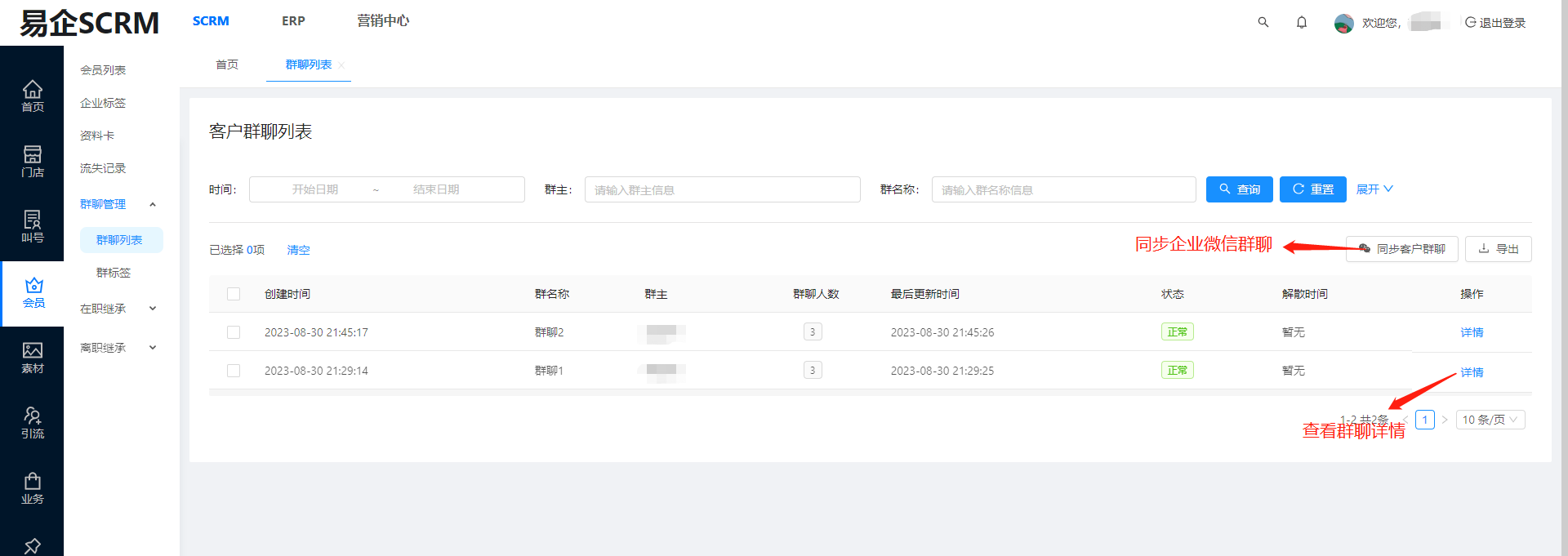The image size is (1568, 556).
Task: Switch to the ERP top menu
Action: [293, 21]
